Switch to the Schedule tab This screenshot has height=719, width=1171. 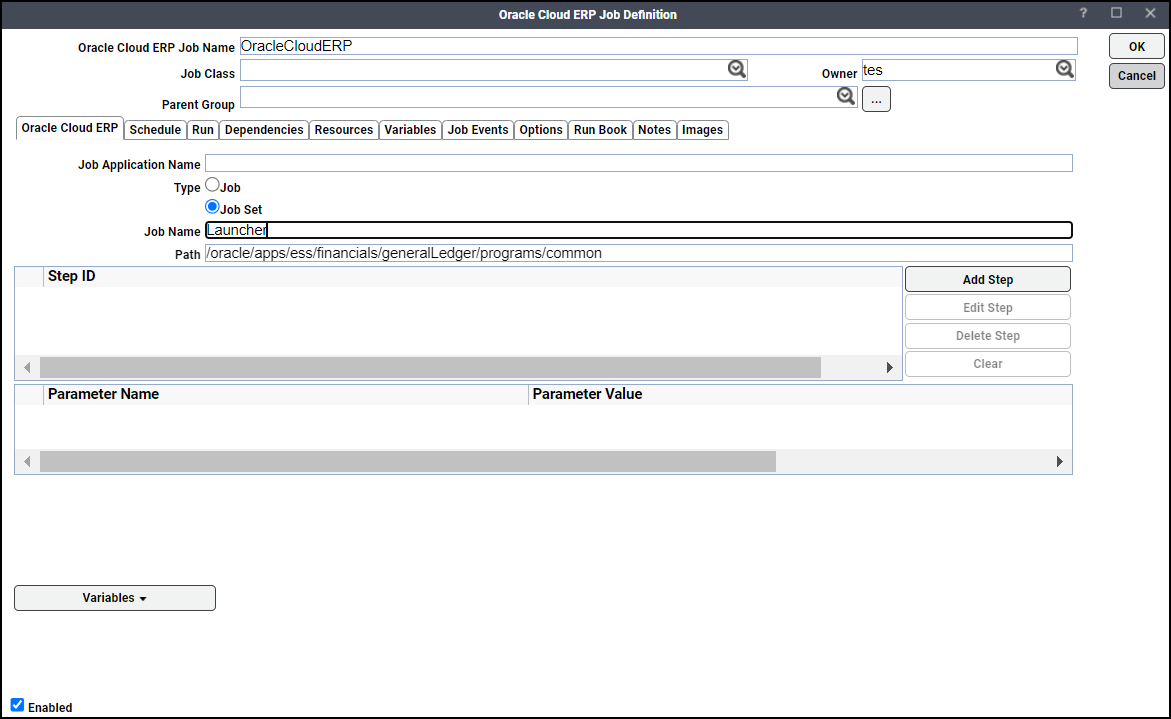(155, 130)
